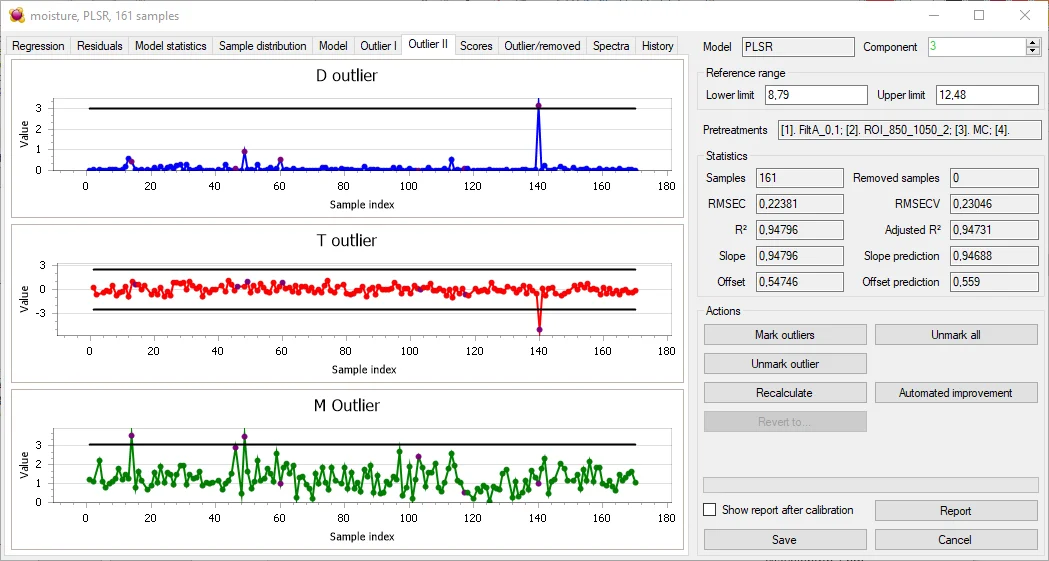1049x561 pixels.
Task: Select the D outlier peak at sample 140
Action: pos(539,105)
